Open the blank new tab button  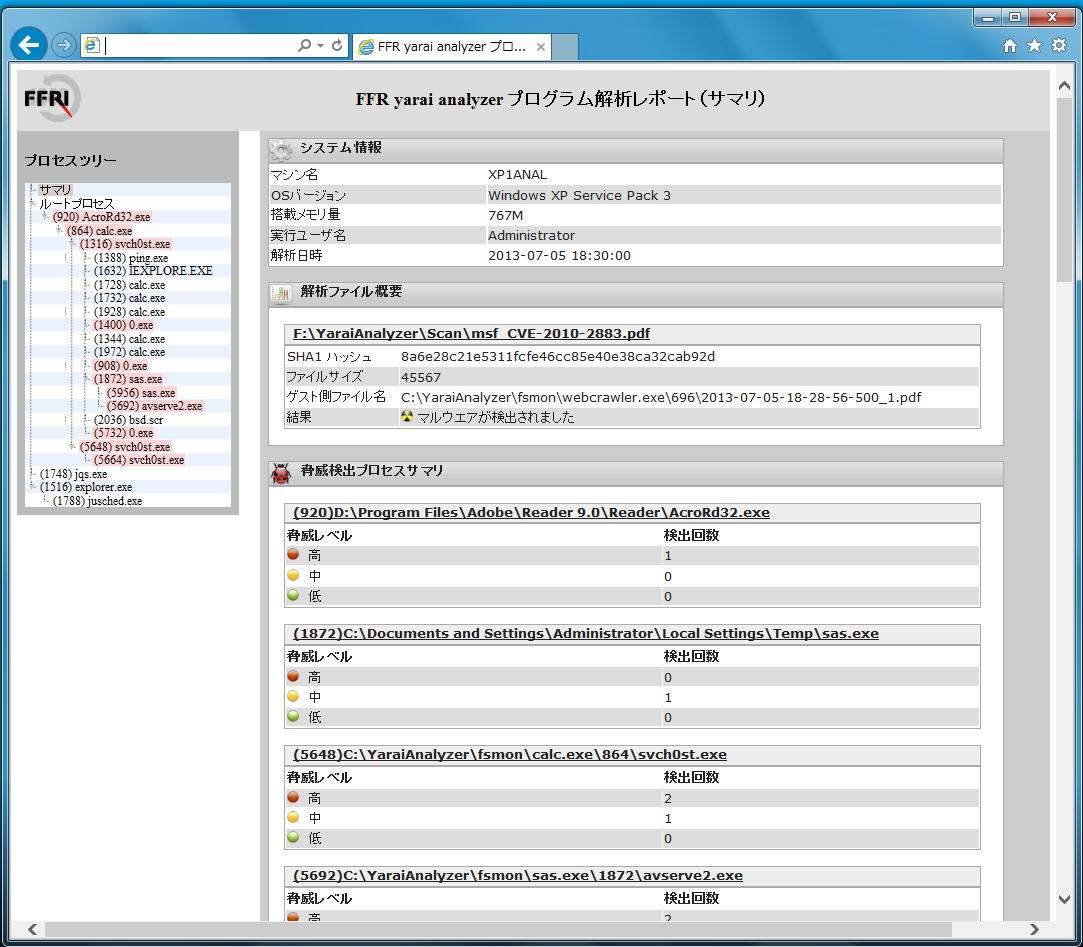click(x=565, y=47)
